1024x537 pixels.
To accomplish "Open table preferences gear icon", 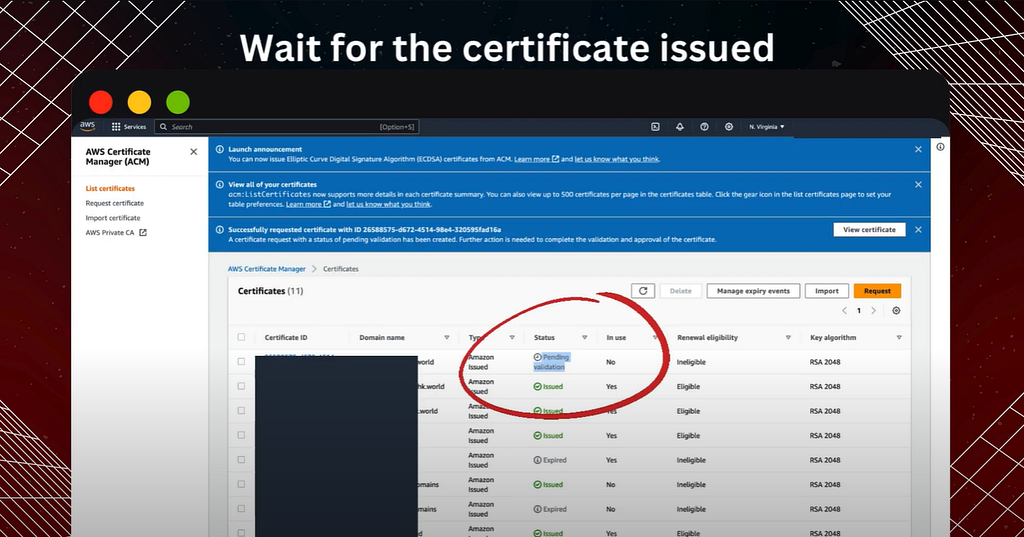I will pos(896,311).
